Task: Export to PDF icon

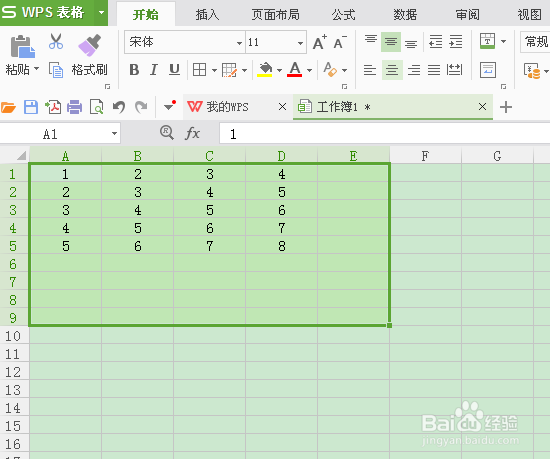Action: (53, 107)
